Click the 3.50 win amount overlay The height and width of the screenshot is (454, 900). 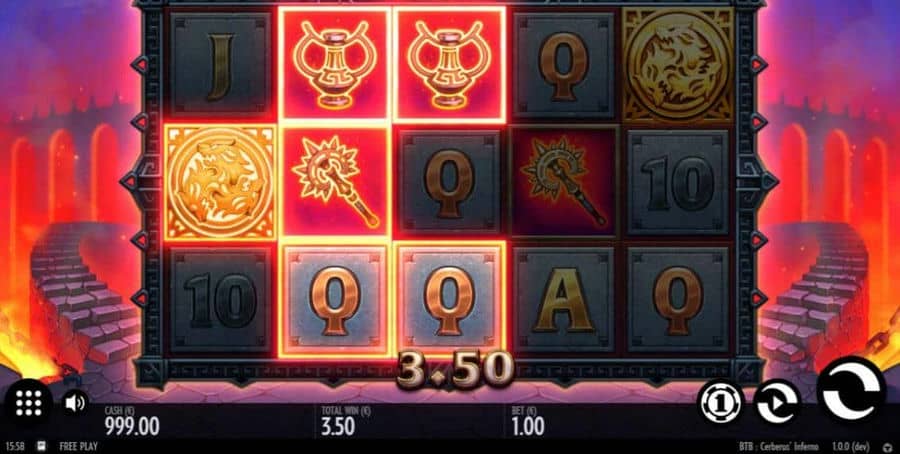coord(455,371)
